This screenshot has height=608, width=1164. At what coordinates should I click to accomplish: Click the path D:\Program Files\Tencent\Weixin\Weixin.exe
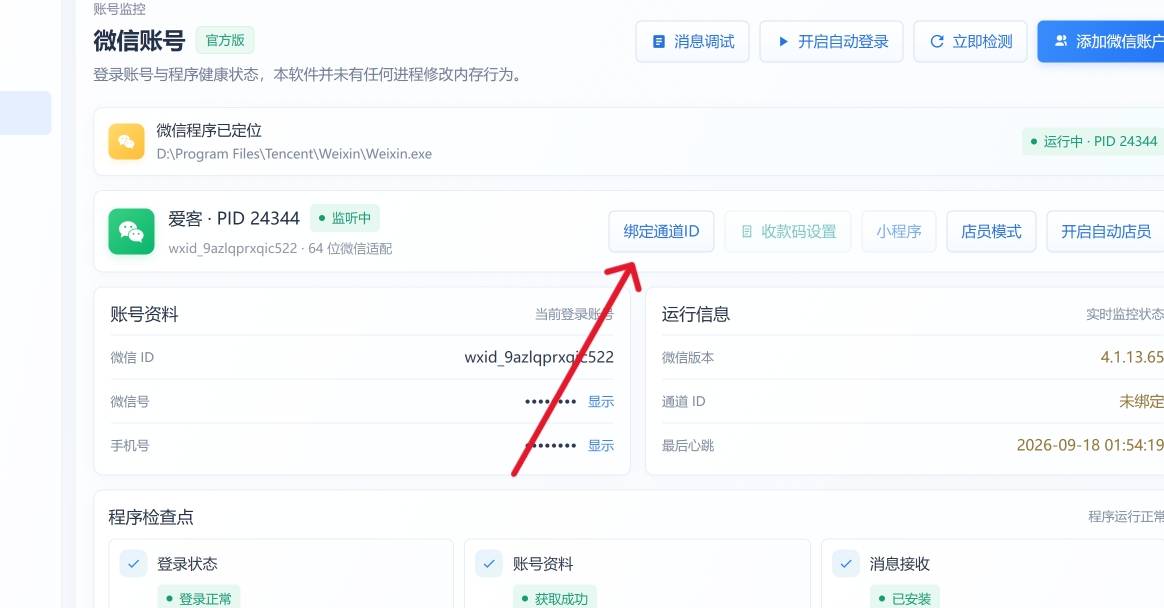[x=294, y=154]
